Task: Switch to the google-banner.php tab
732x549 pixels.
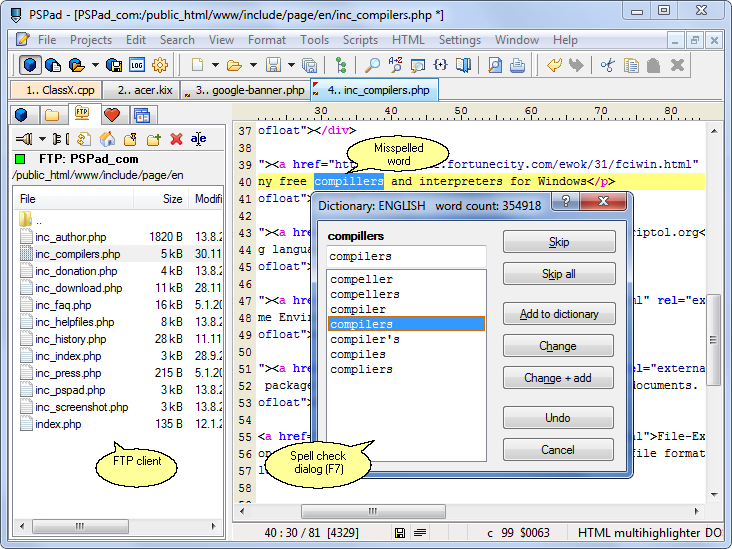Action: tap(245, 90)
